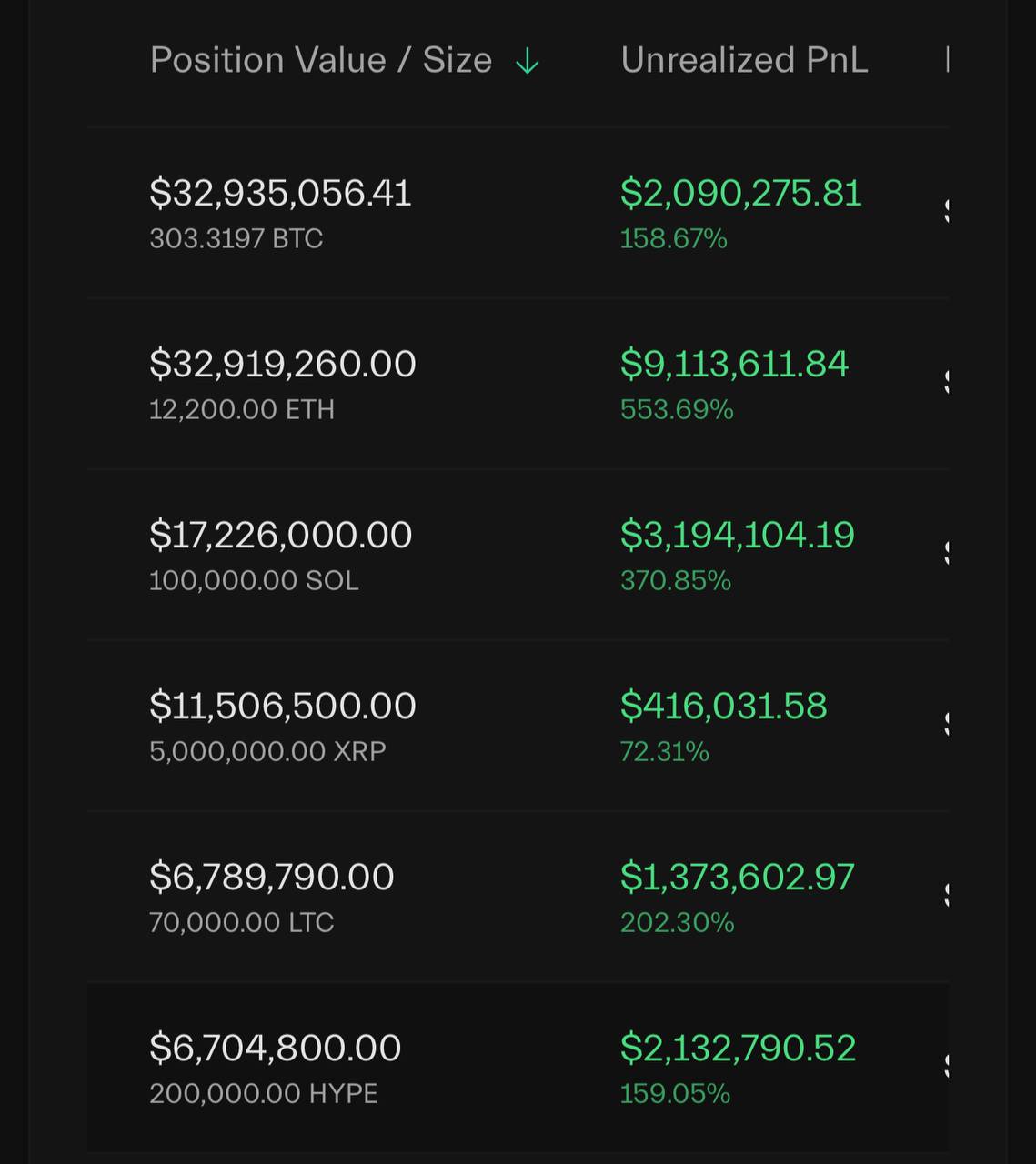The width and height of the screenshot is (1036, 1164).
Task: Select the $6,789,790.00 LTC position value
Action: pos(272,877)
